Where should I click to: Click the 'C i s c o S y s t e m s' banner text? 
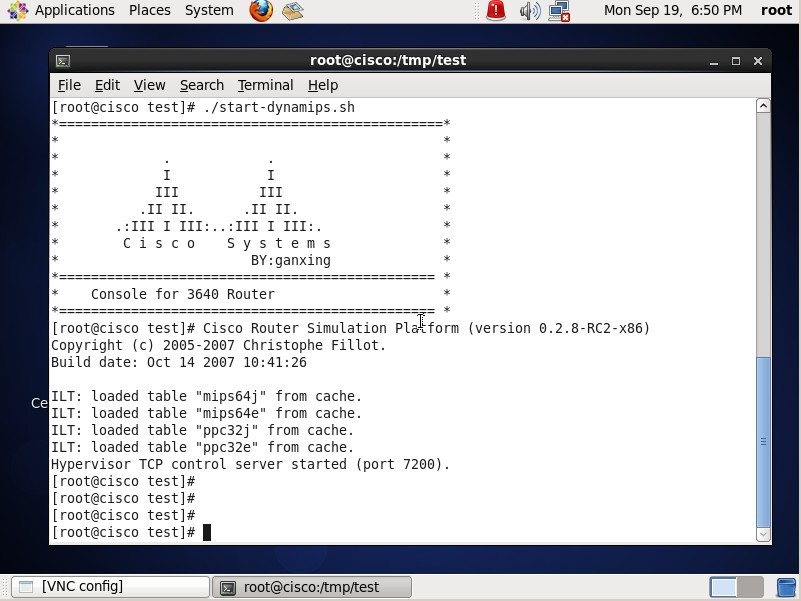(227, 244)
